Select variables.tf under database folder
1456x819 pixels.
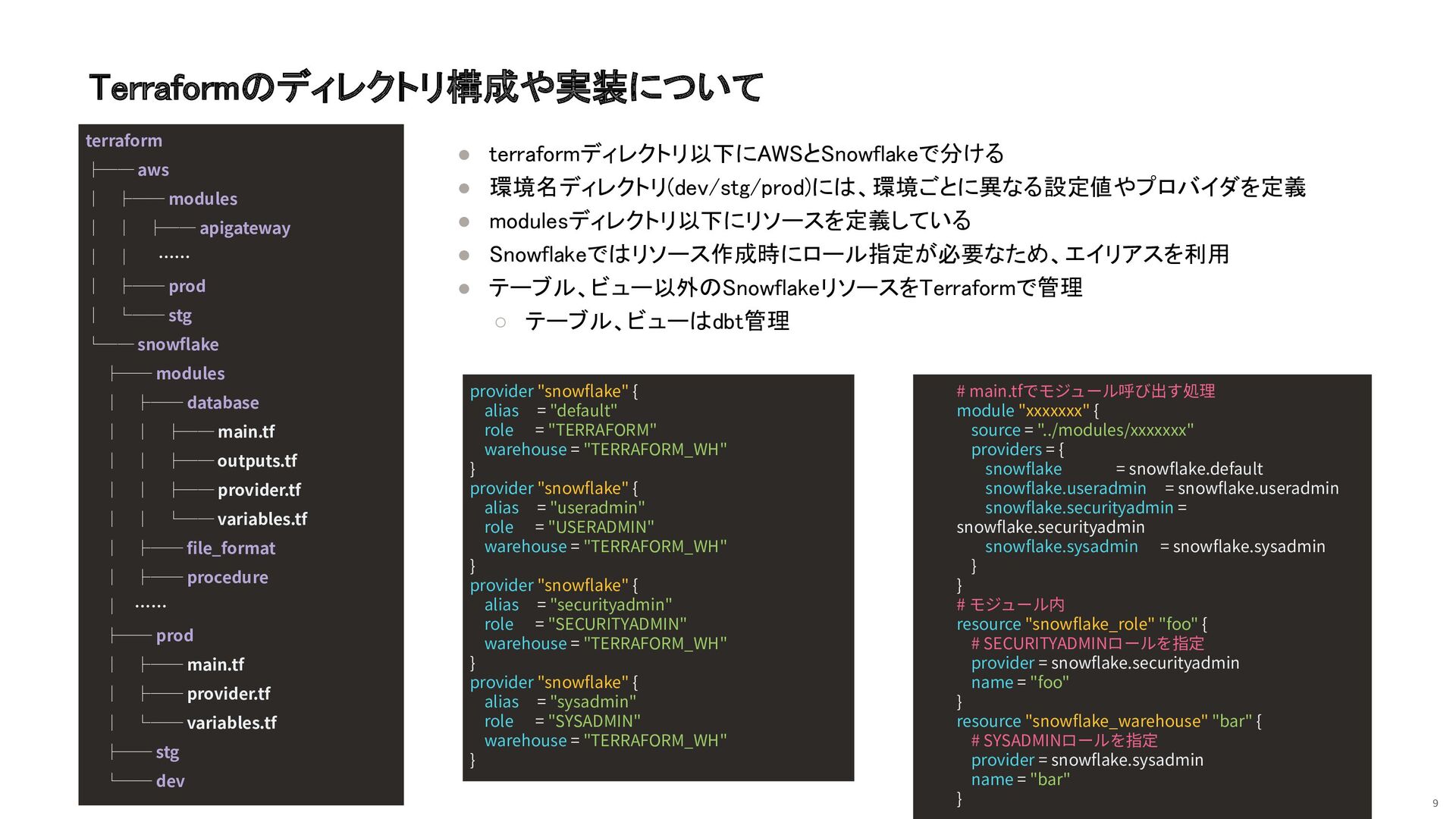click(x=262, y=519)
